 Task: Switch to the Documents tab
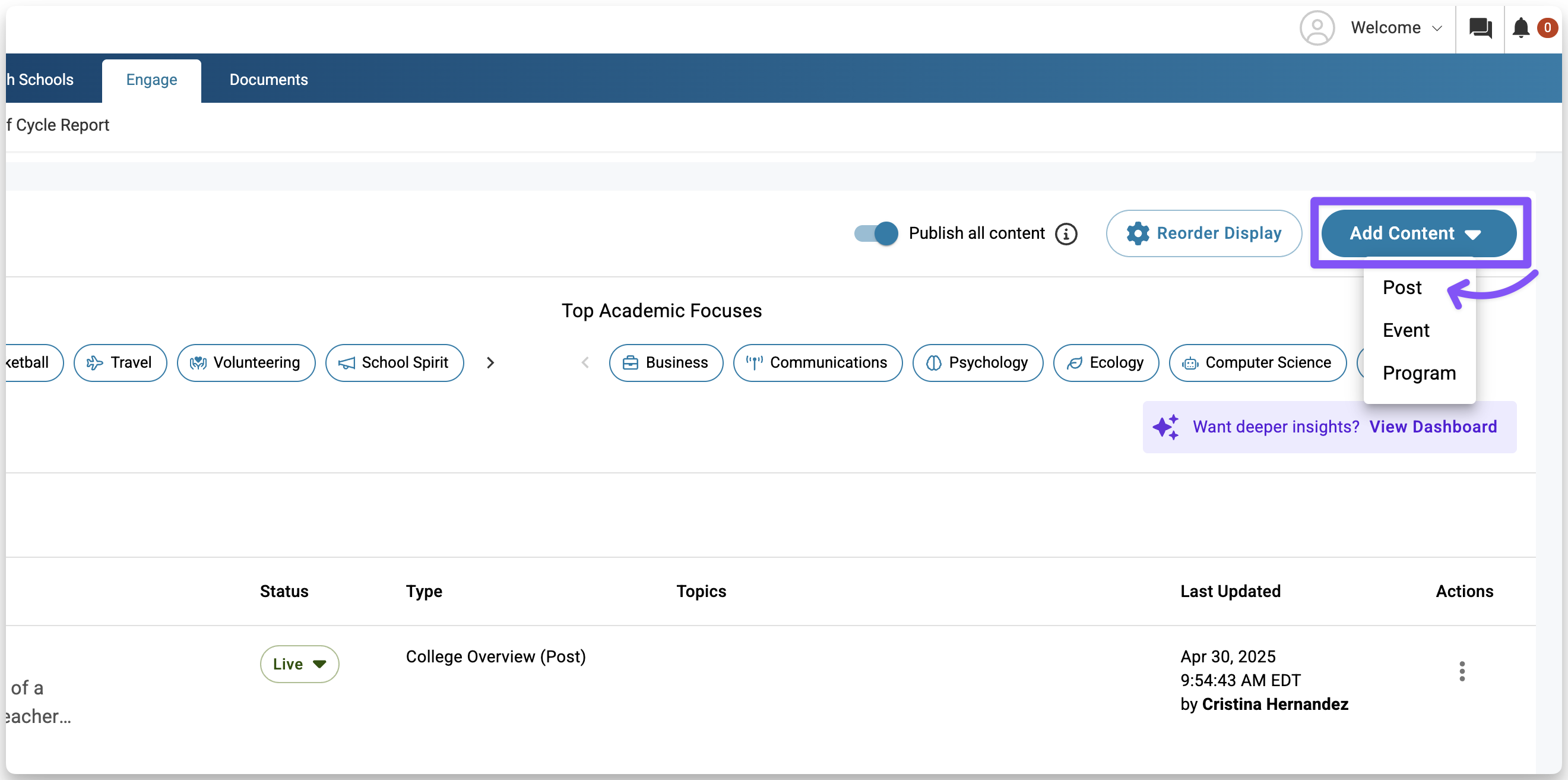pyautogui.click(x=268, y=80)
